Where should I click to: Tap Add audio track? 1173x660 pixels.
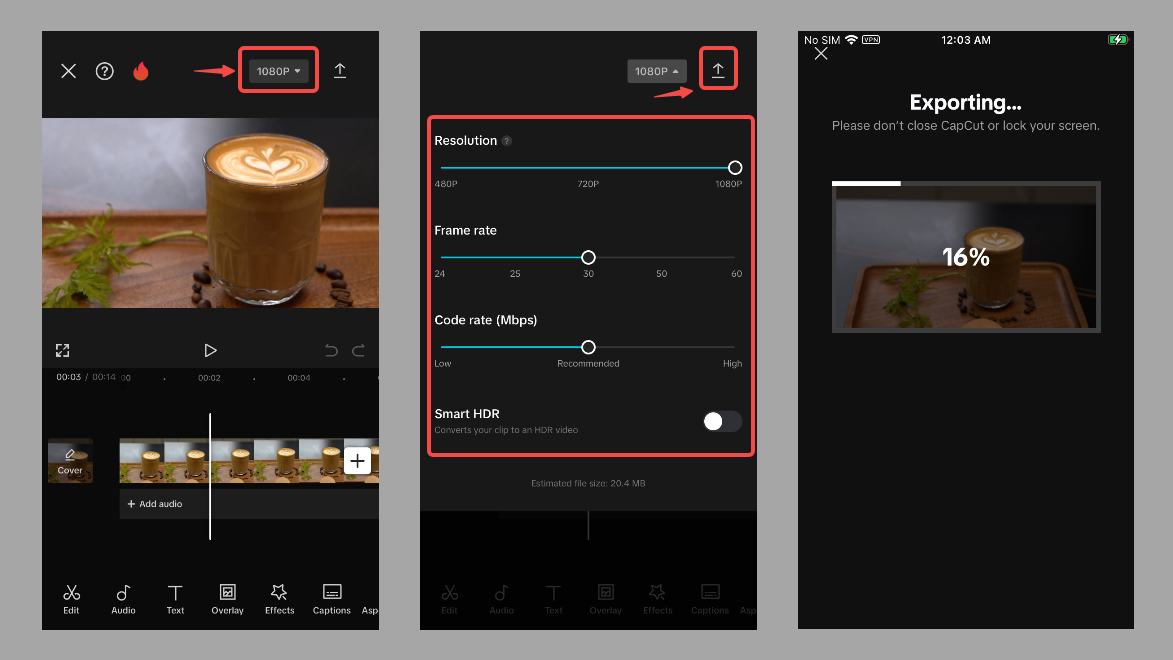point(155,504)
